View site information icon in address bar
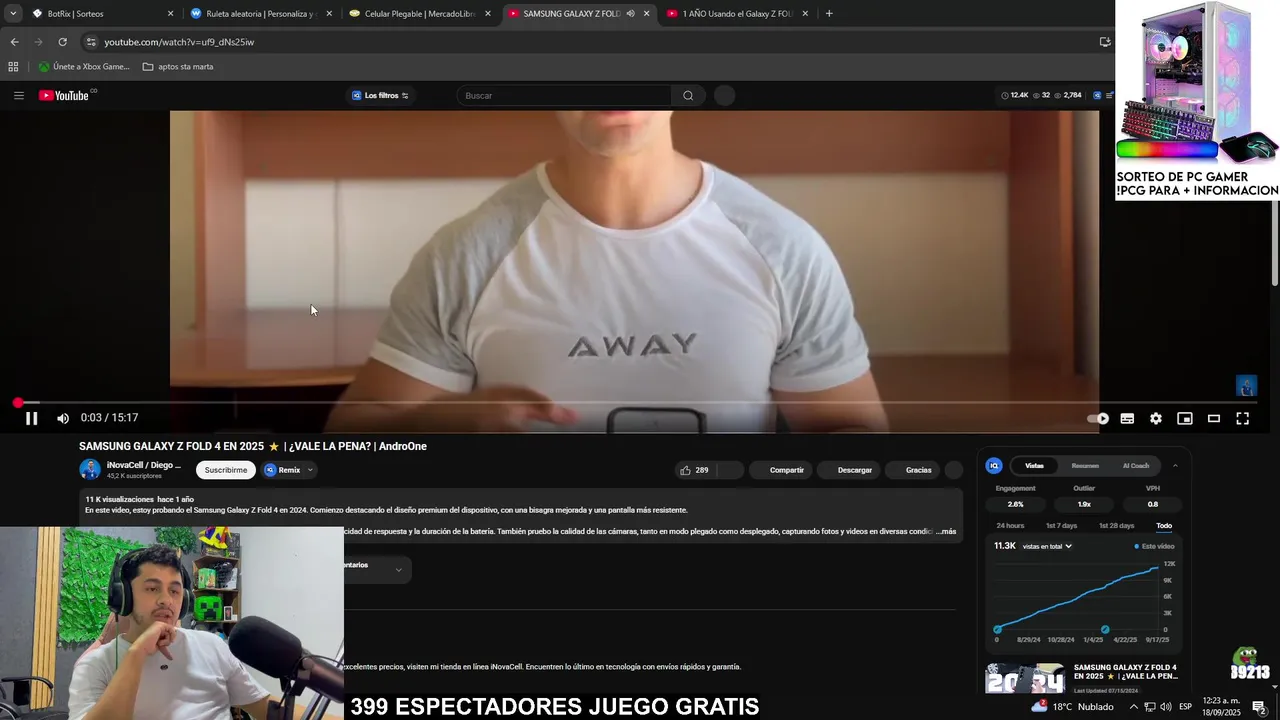Screen dimensions: 1280x720 coord(91,42)
